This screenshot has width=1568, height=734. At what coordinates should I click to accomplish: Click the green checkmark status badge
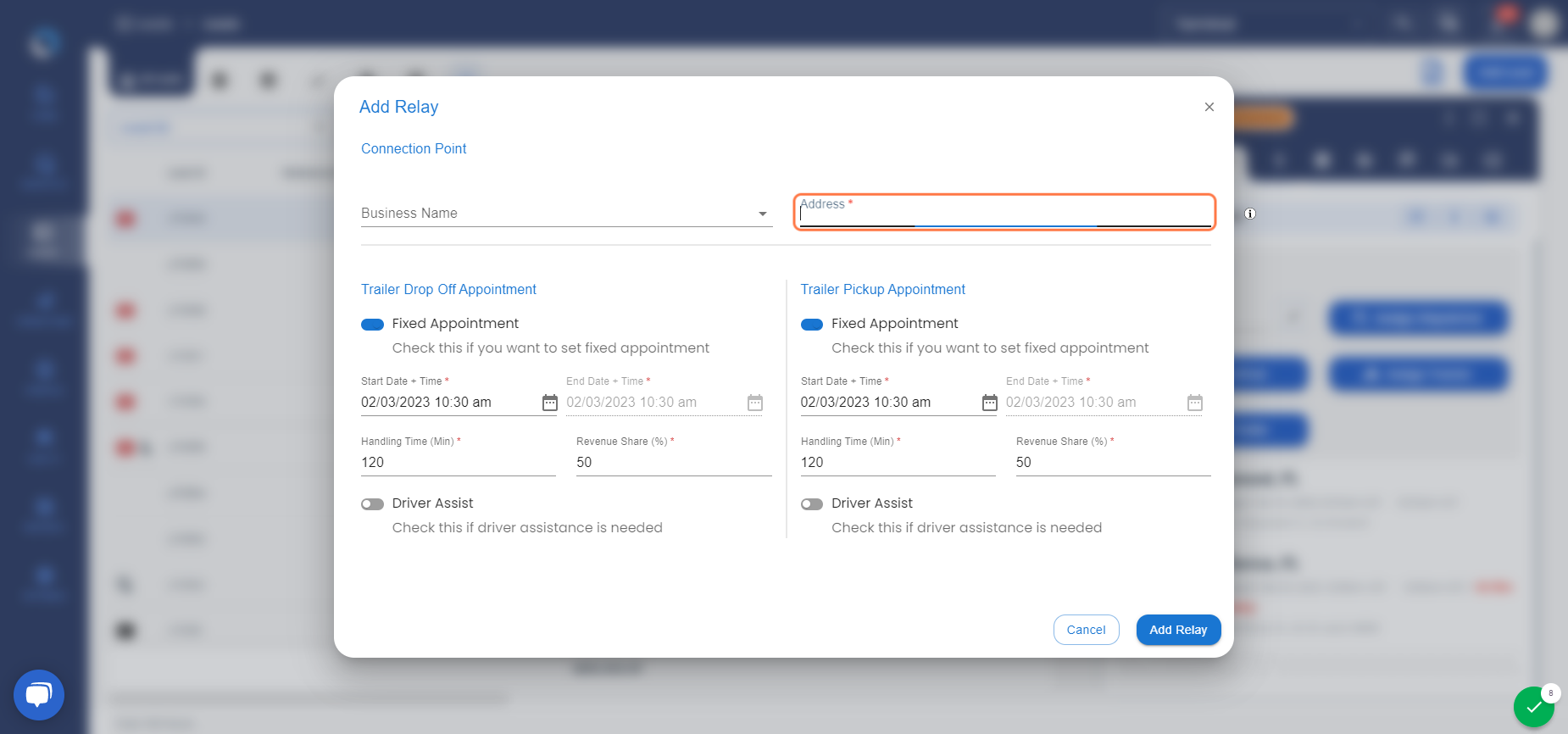pyautogui.click(x=1534, y=707)
